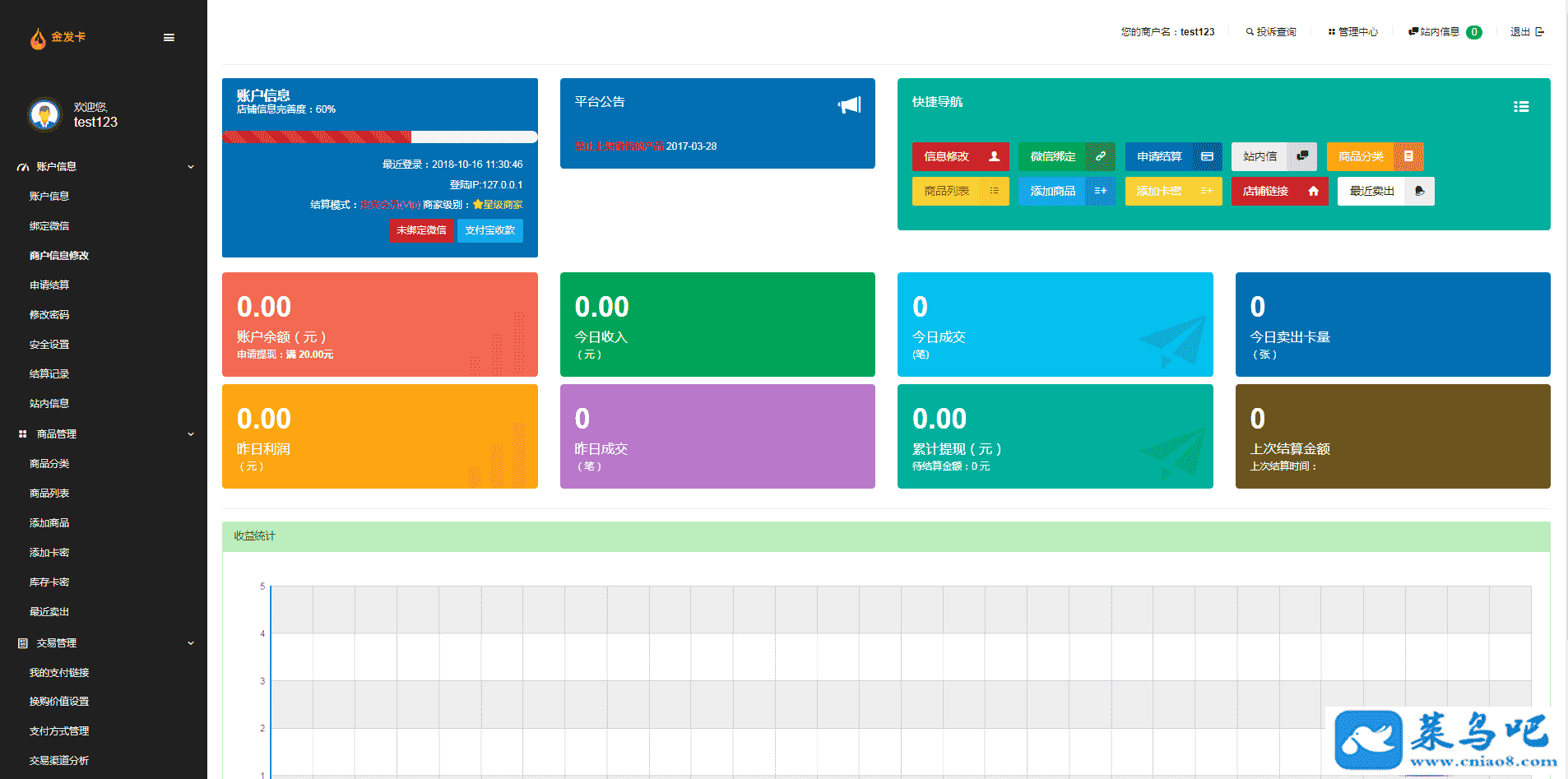Image resolution: width=1568 pixels, height=779 pixels.
Task: Navigate to 修改密码 in sidebar
Action: click(49, 315)
